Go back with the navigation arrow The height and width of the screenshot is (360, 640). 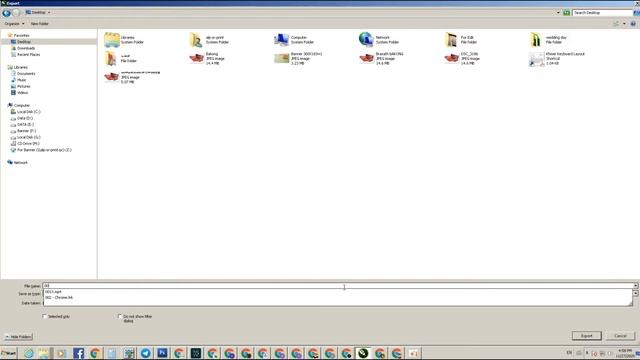point(6,13)
